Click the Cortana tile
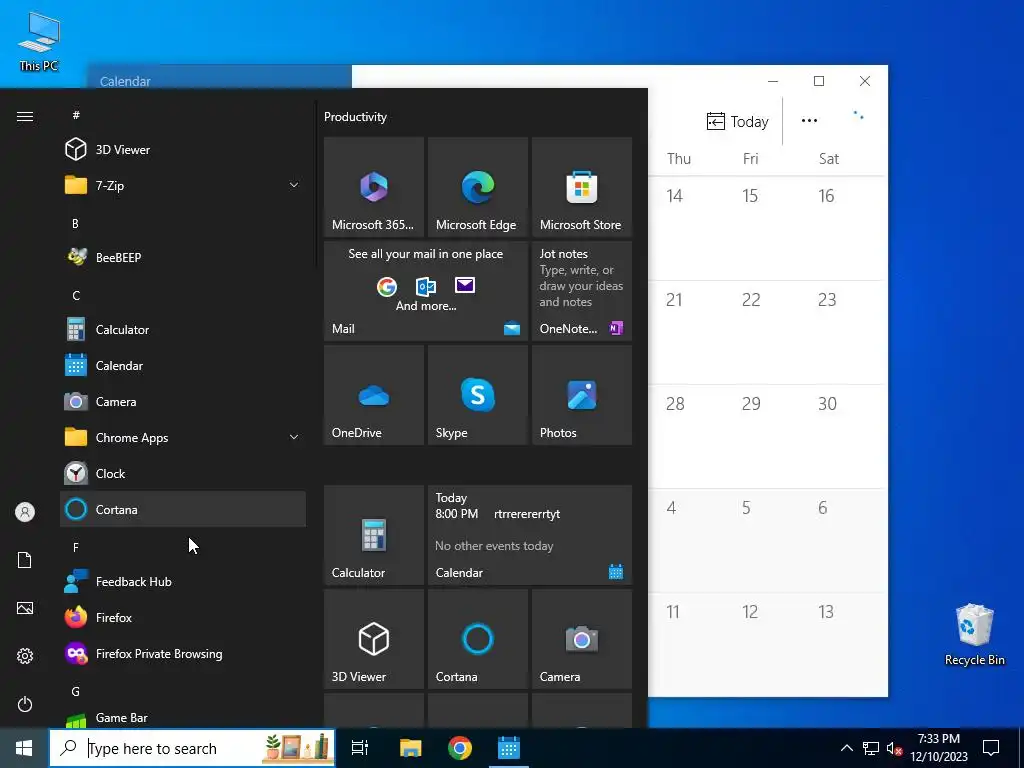The height and width of the screenshot is (768, 1024). click(477, 639)
